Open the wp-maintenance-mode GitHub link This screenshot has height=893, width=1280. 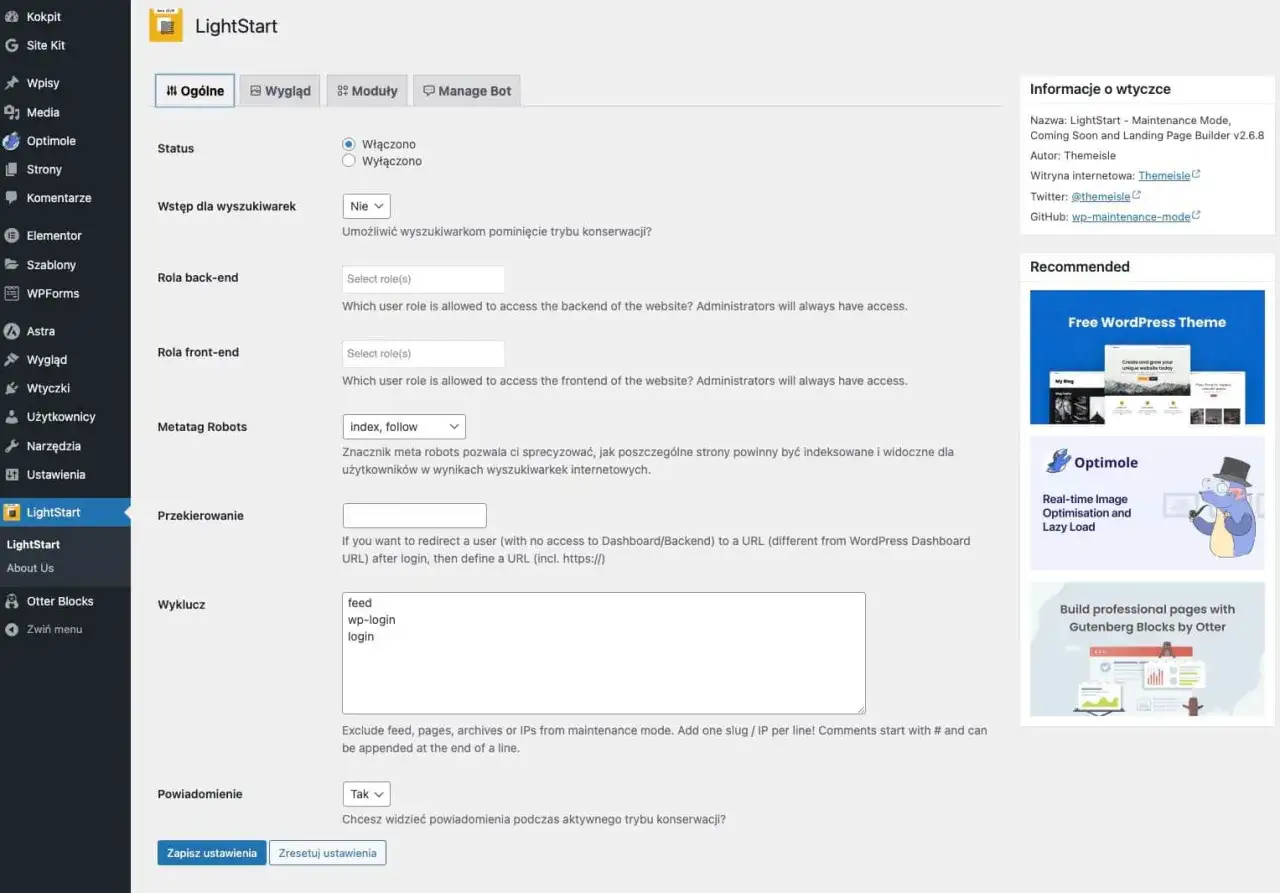click(x=1131, y=217)
